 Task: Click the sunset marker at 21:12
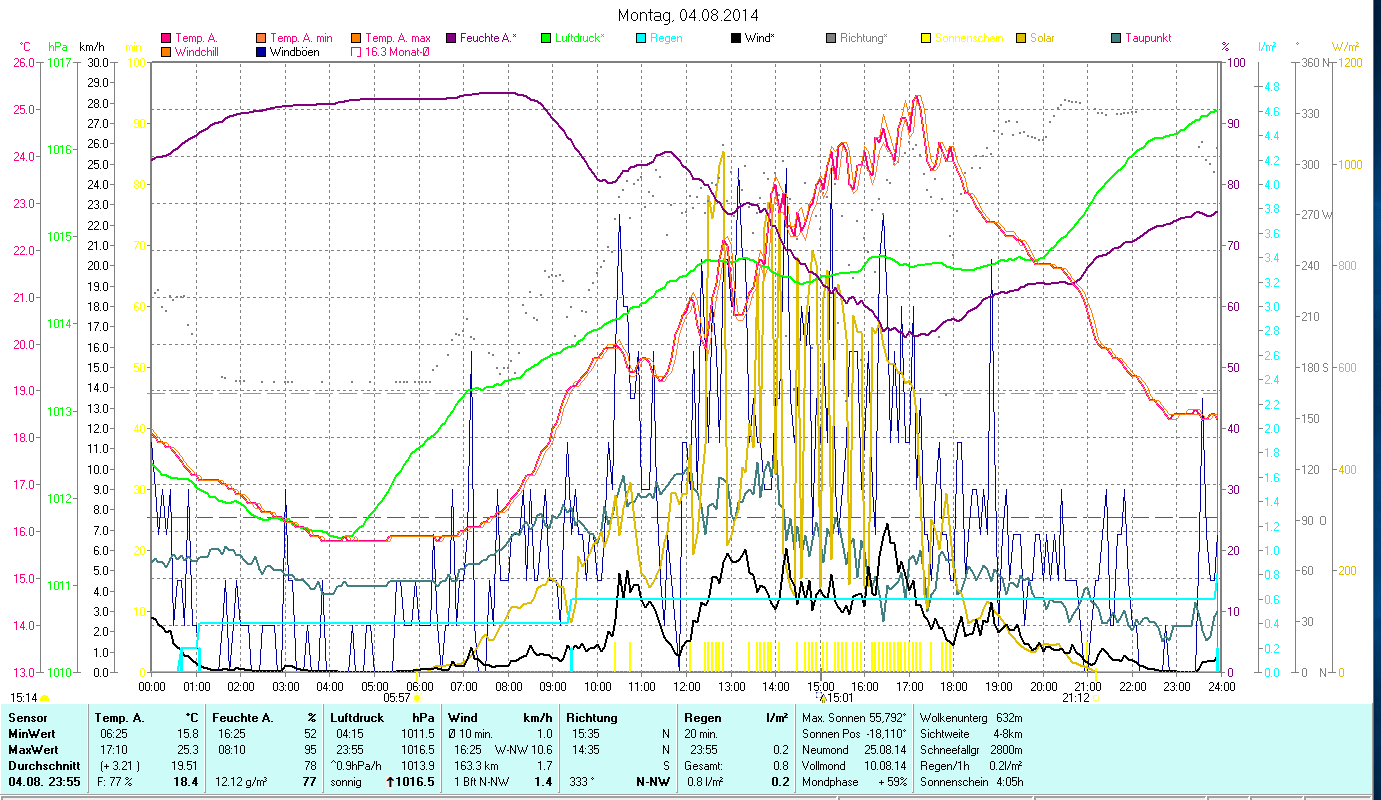point(1094,698)
